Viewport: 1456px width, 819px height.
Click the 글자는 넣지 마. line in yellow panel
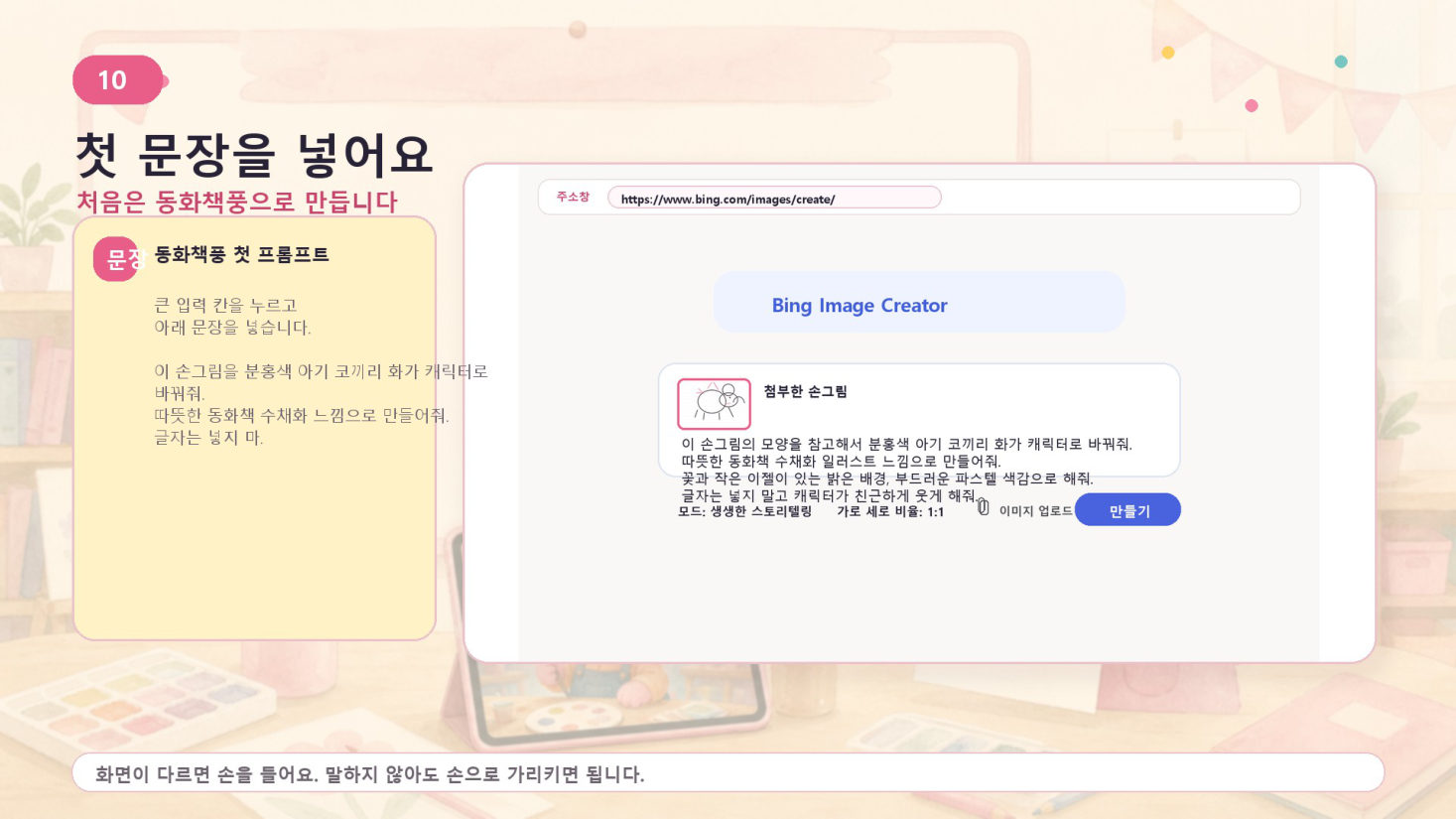pyautogui.click(x=208, y=437)
